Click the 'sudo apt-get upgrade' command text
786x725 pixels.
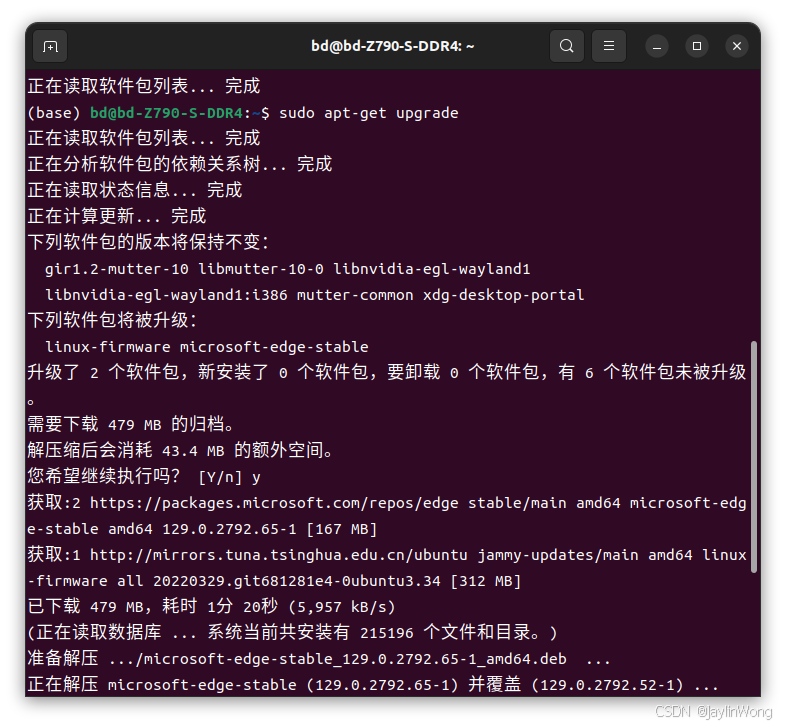pyautogui.click(x=368, y=113)
